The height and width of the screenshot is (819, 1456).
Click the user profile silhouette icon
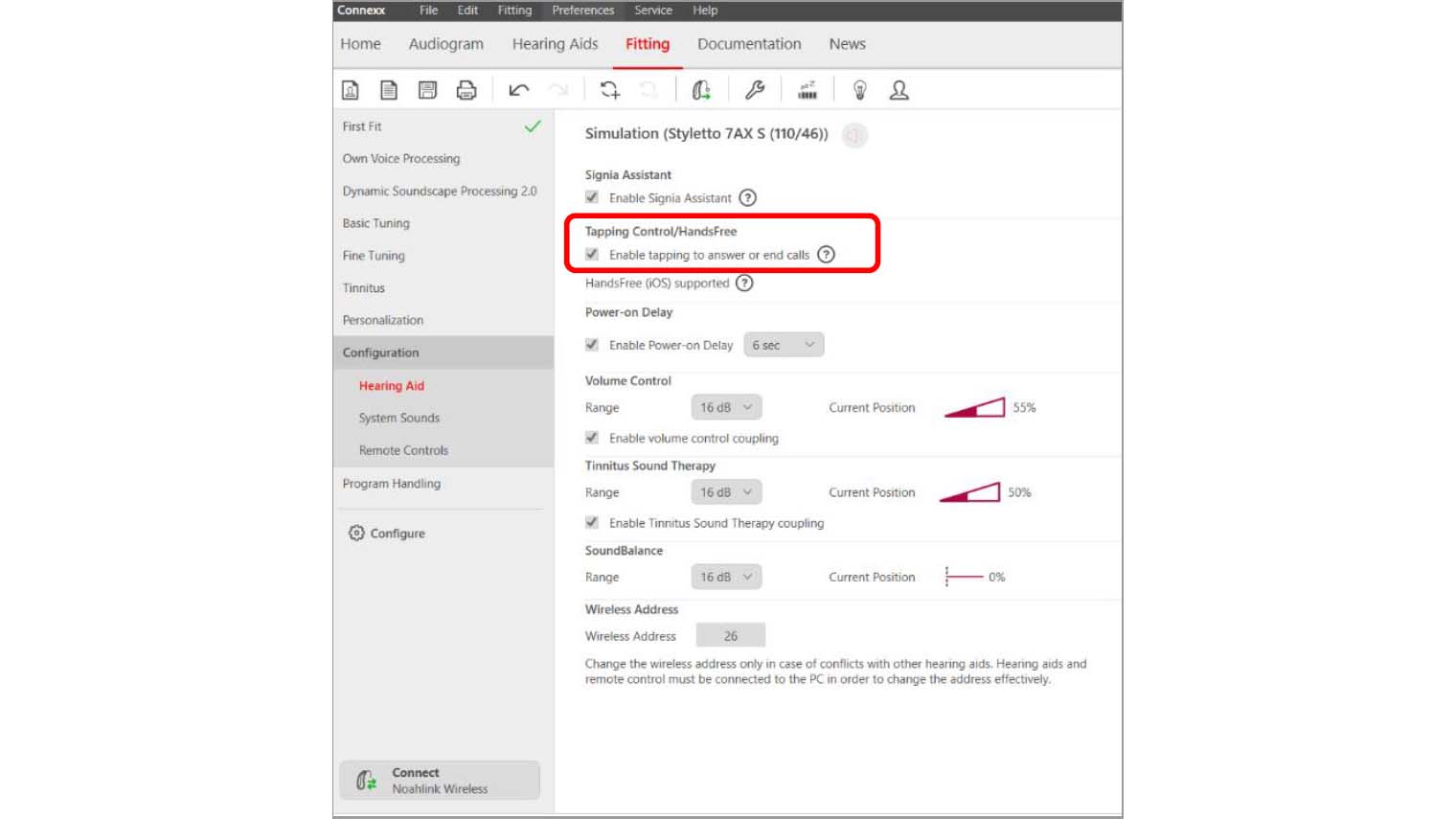tap(899, 90)
